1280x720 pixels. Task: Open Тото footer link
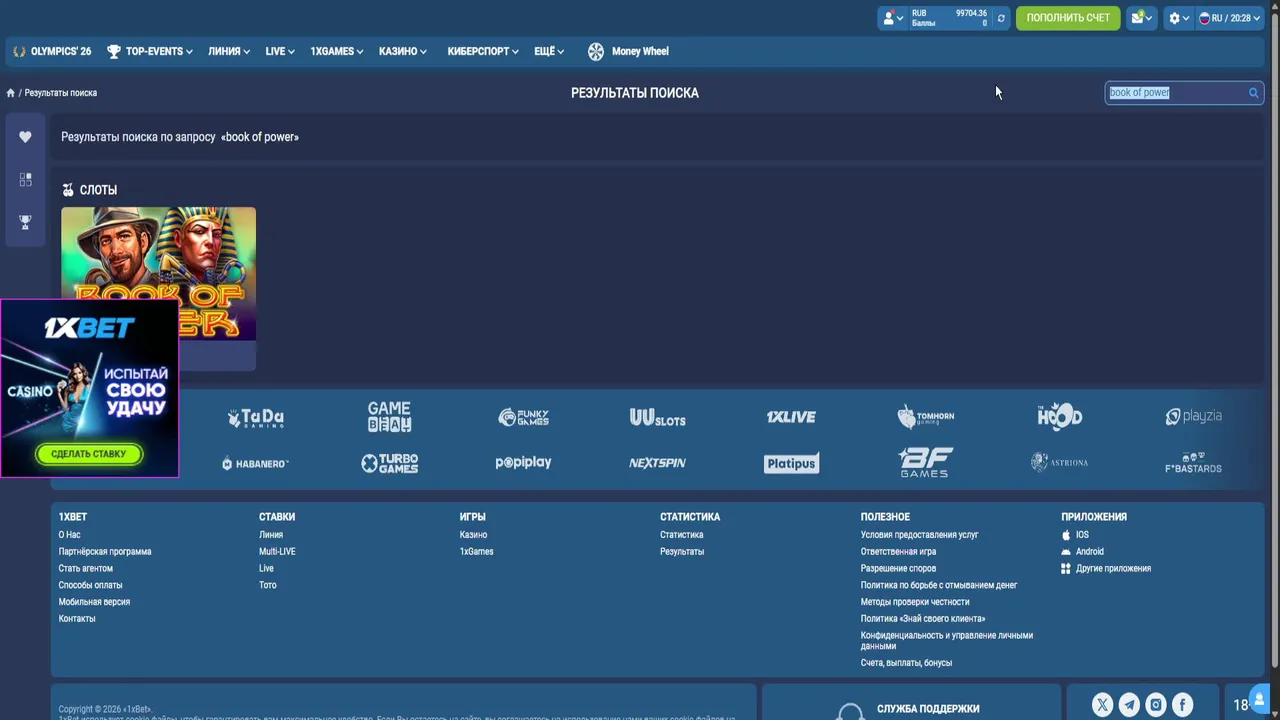[267, 585]
